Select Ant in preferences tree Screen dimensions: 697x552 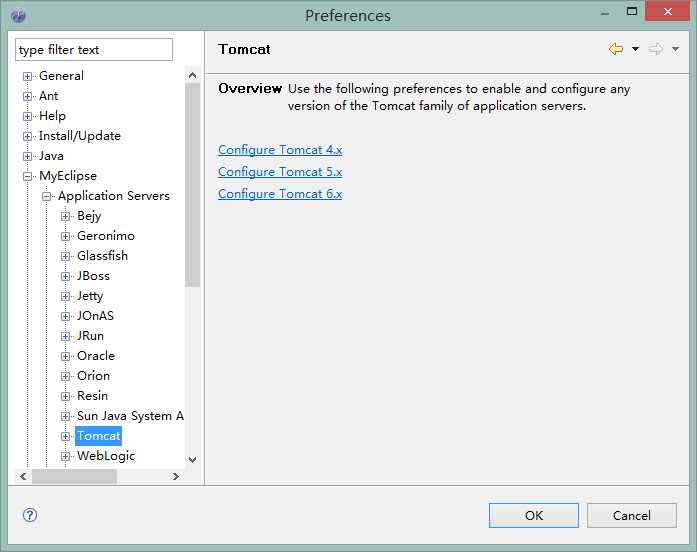pos(48,96)
